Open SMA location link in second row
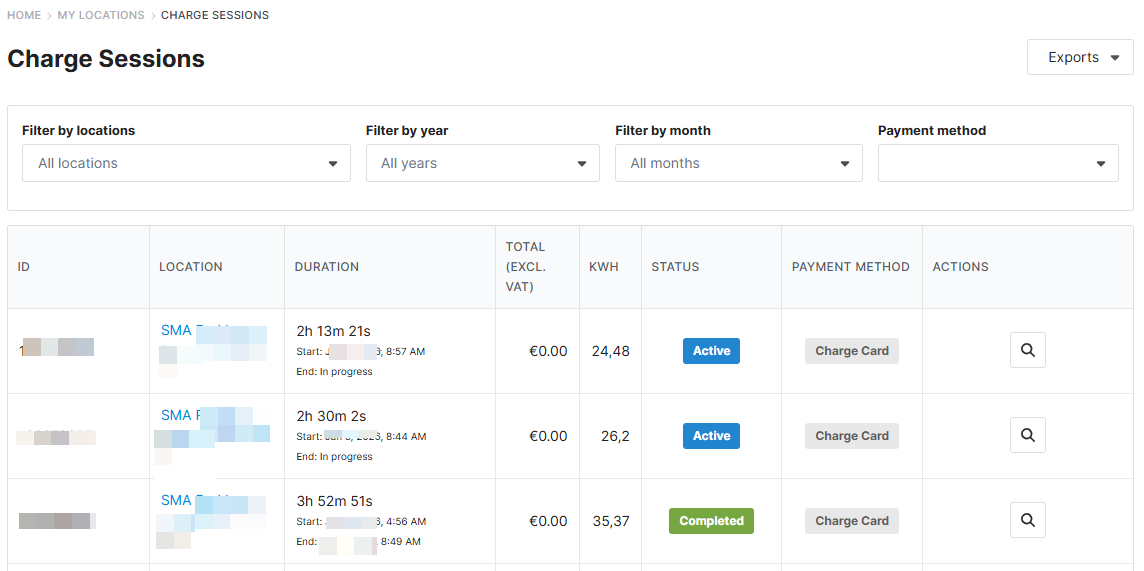1144x571 pixels. (176, 415)
